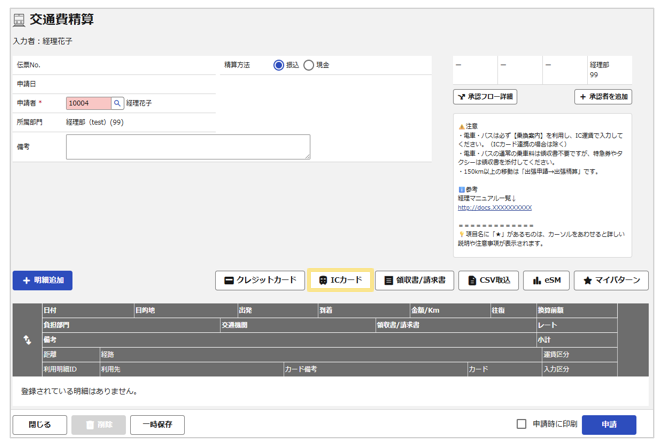Viewport: 659px width, 441px height.
Task: Click into the 備考 text area
Action: point(188,147)
